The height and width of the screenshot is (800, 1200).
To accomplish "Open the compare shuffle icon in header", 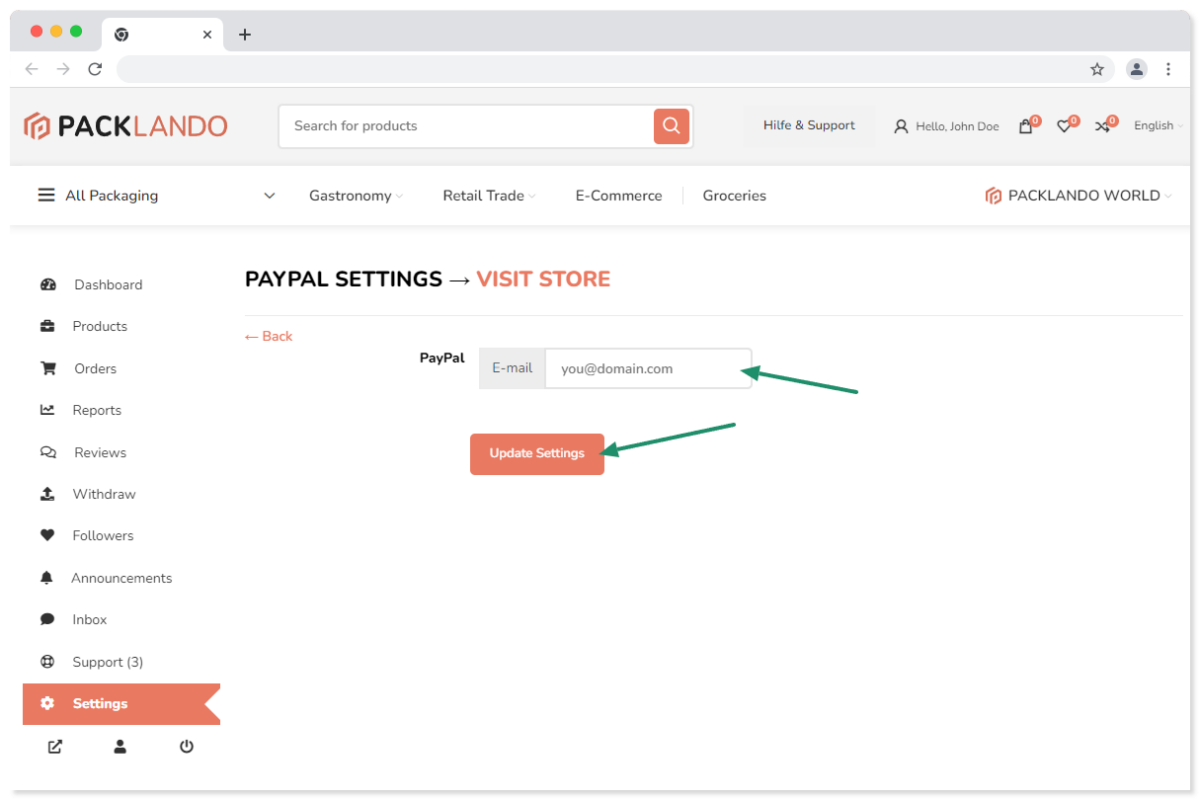I will (x=1102, y=126).
